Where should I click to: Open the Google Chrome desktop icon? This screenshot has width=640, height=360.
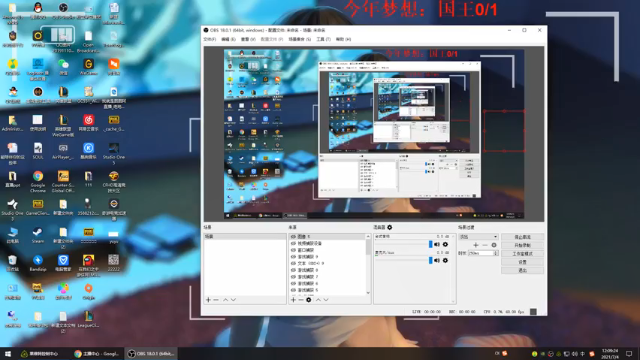pyautogui.click(x=38, y=181)
